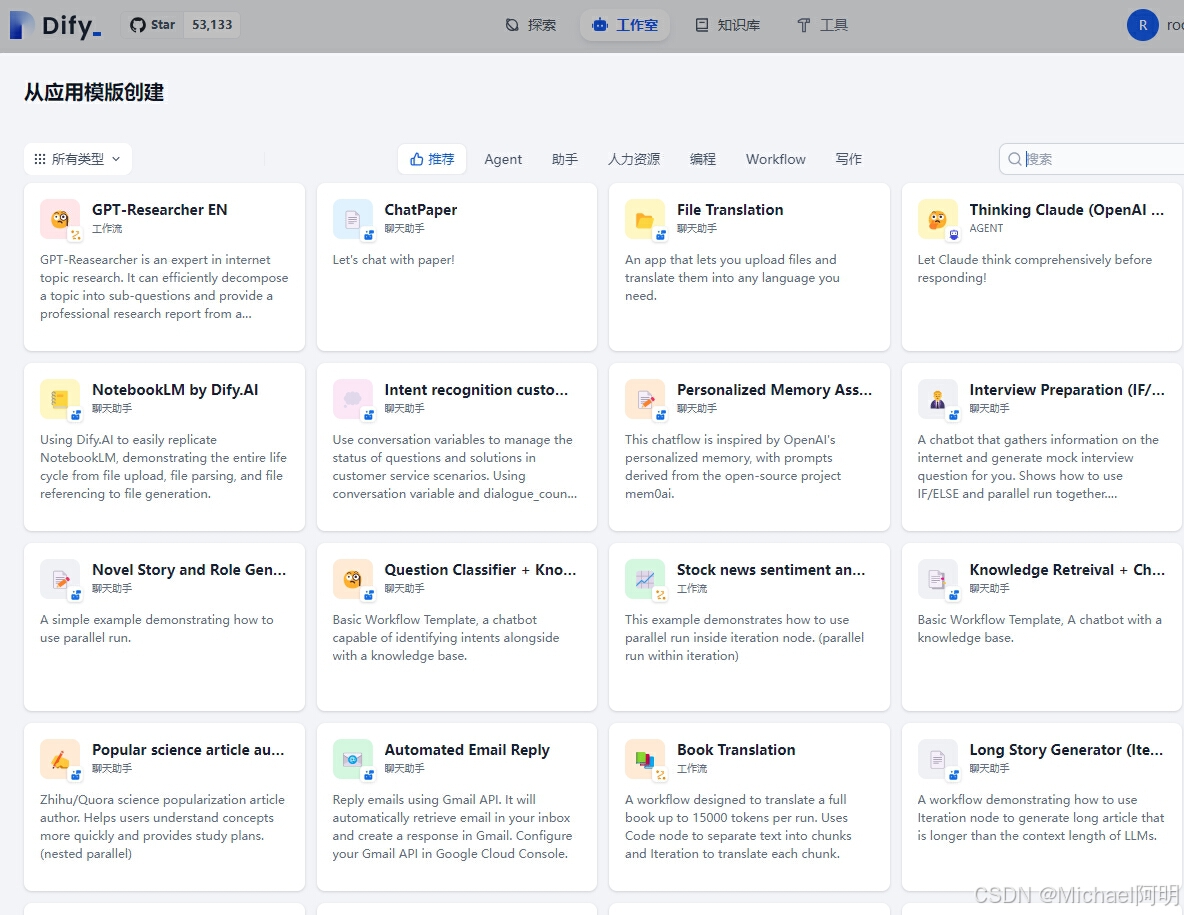Open the Automated Email Reply title
Viewport: 1184px width, 915px height.
tap(467, 750)
